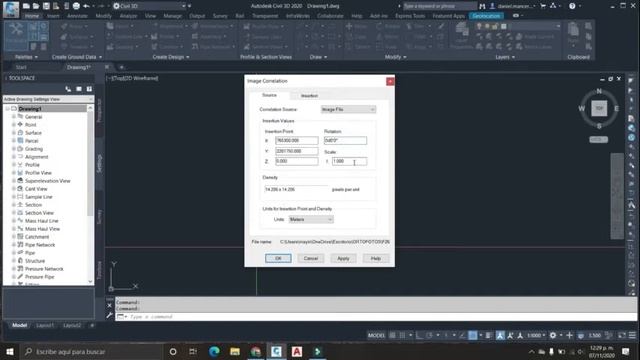Screen dimensions: 640x360
Task: Toggle the highlighted annotation visibility button
Action: click(x=500, y=335)
